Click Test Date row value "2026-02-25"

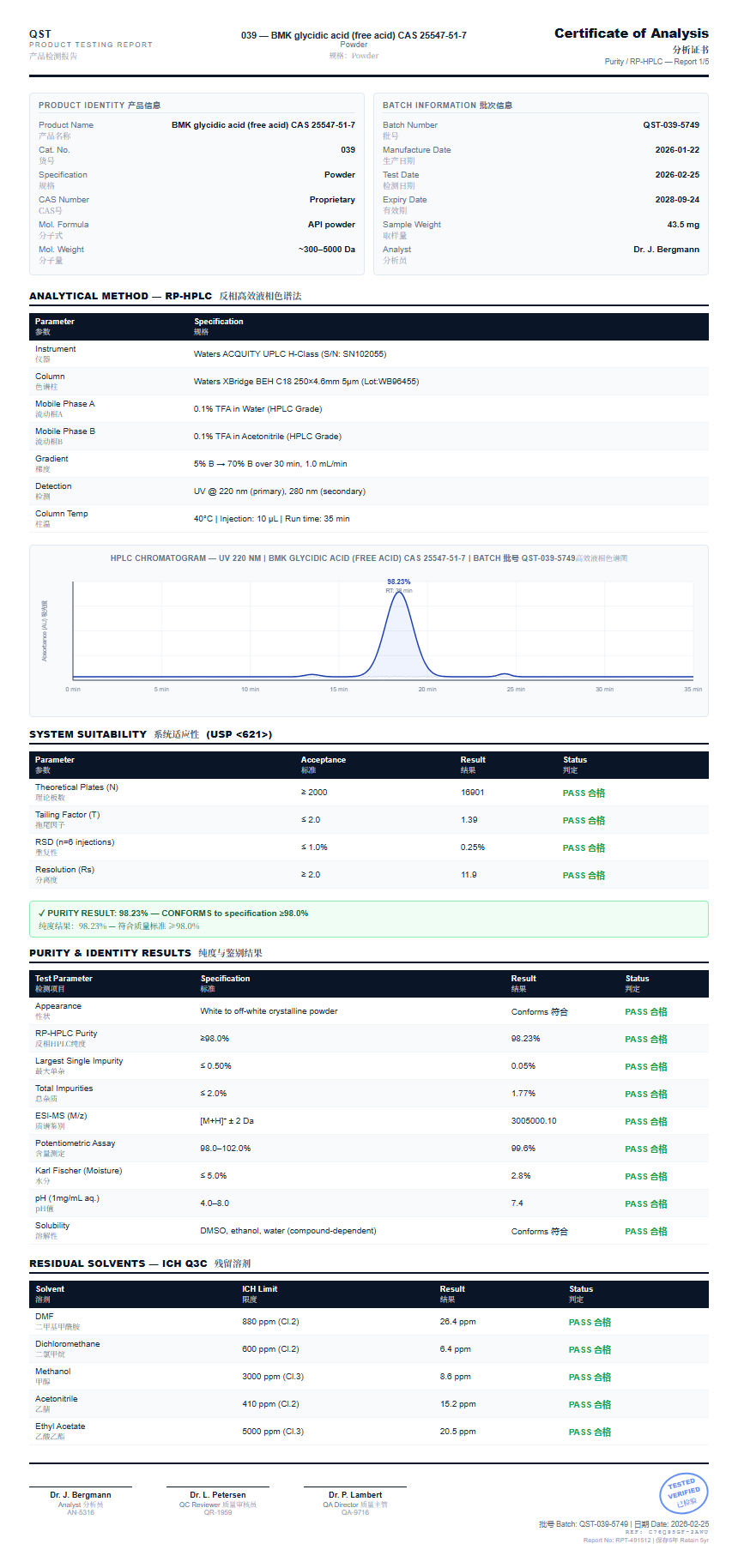(677, 175)
